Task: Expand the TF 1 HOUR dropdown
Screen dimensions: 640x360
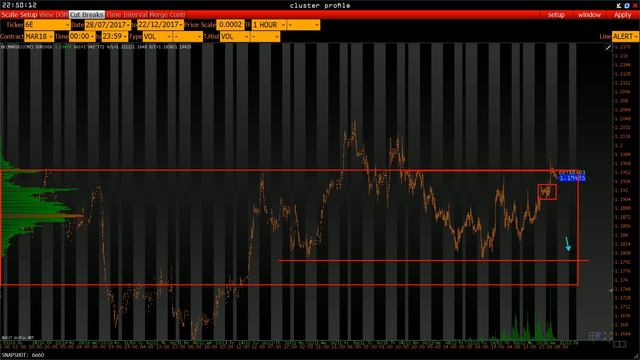Action: coord(269,25)
